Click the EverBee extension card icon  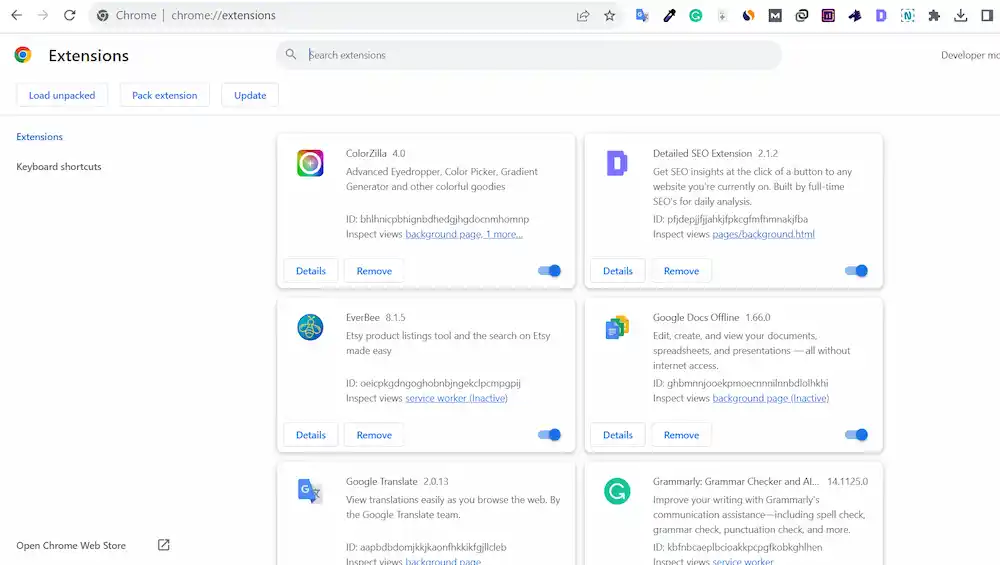pyautogui.click(x=310, y=327)
